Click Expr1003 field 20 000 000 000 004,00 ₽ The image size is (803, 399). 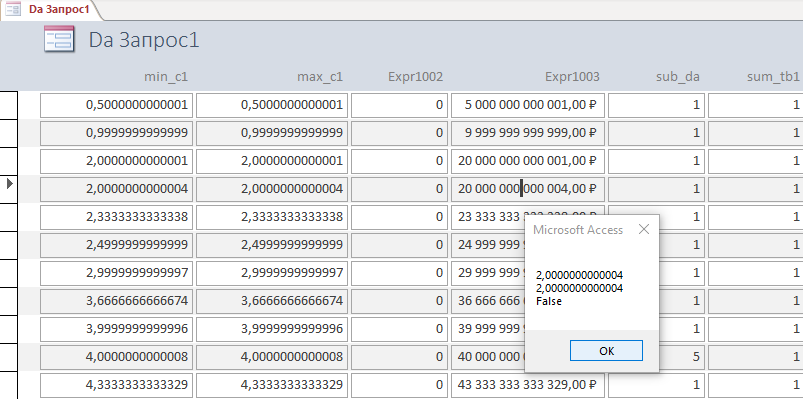(528, 189)
